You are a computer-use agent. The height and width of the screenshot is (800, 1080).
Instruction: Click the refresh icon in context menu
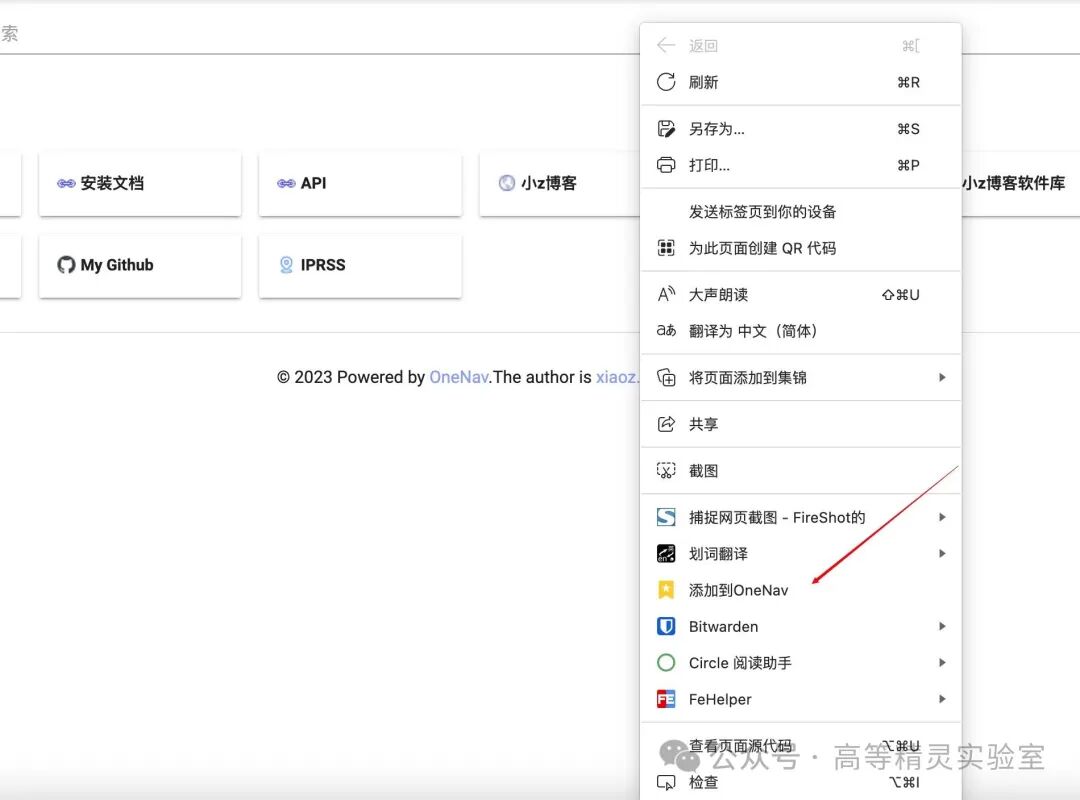point(665,82)
